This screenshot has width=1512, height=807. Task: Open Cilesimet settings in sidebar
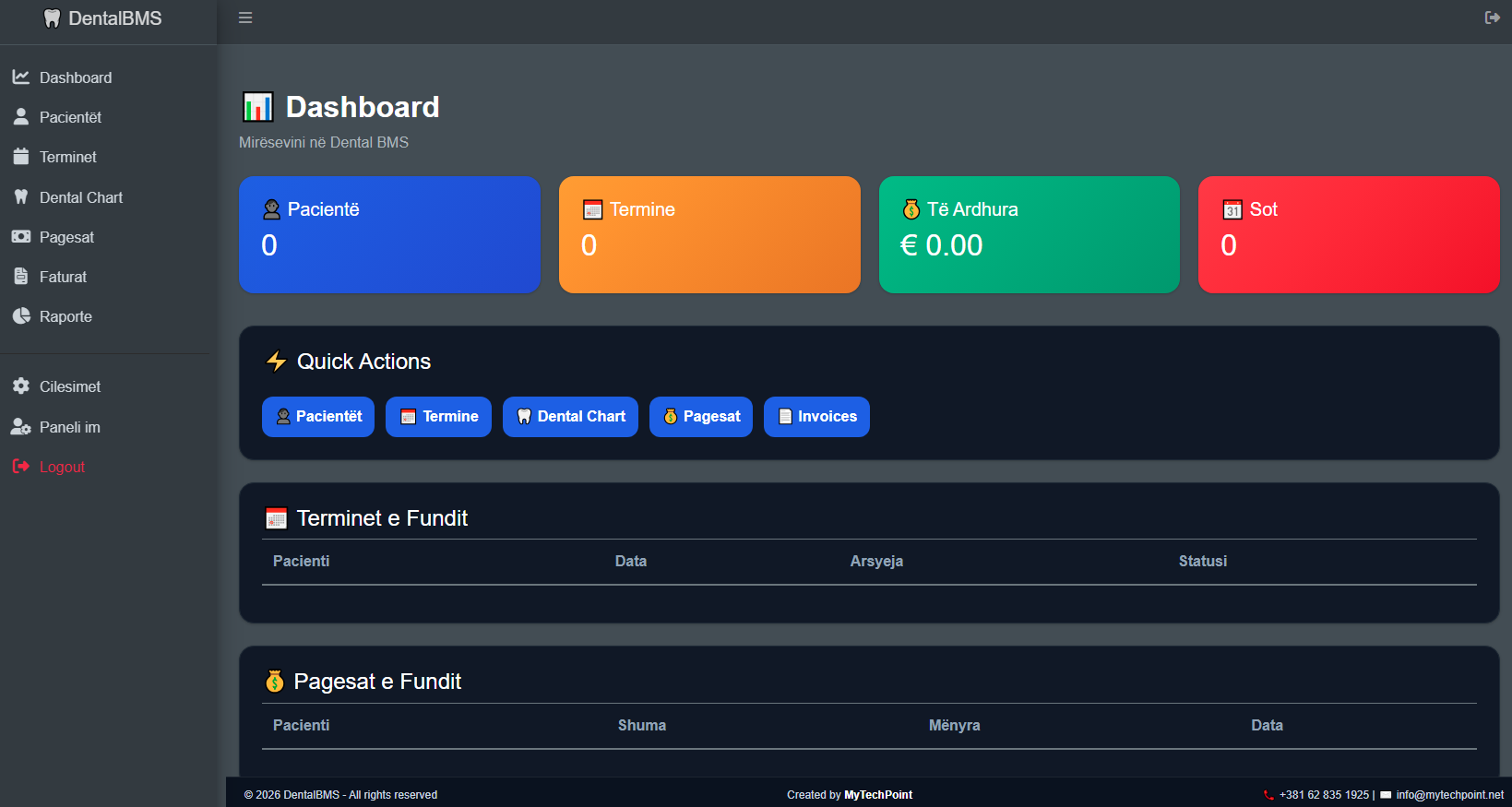pos(70,386)
